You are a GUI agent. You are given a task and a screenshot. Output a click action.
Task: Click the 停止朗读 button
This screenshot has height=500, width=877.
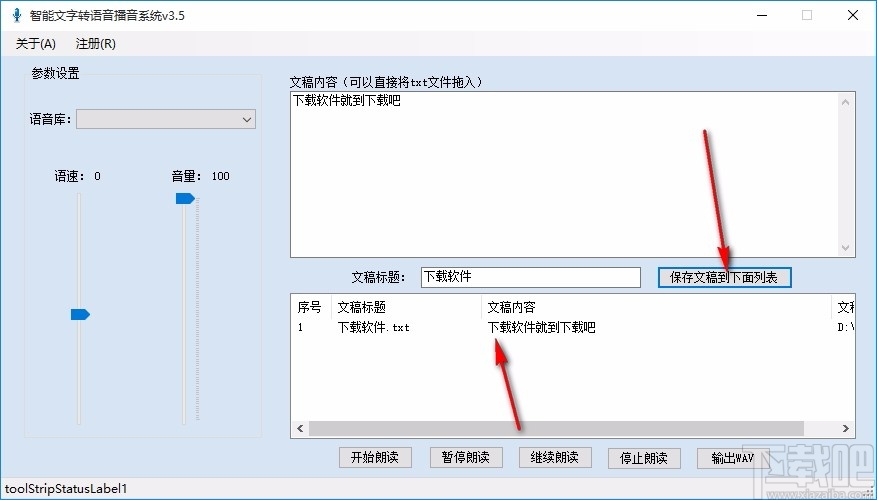click(644, 458)
